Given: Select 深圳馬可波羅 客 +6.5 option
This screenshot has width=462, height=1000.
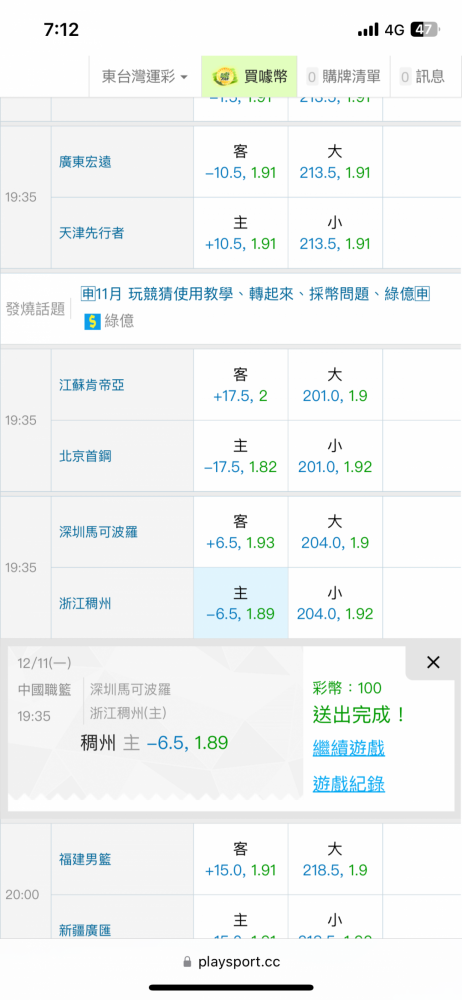Looking at the screenshot, I should click(241, 532).
